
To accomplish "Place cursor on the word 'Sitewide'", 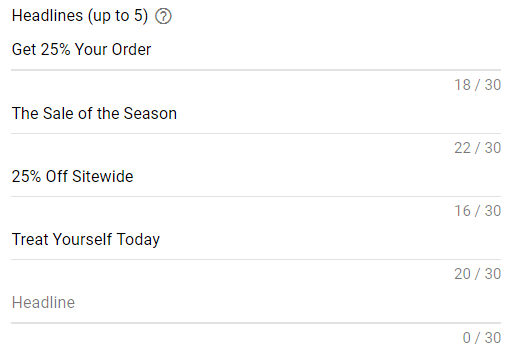I will 103,176.
